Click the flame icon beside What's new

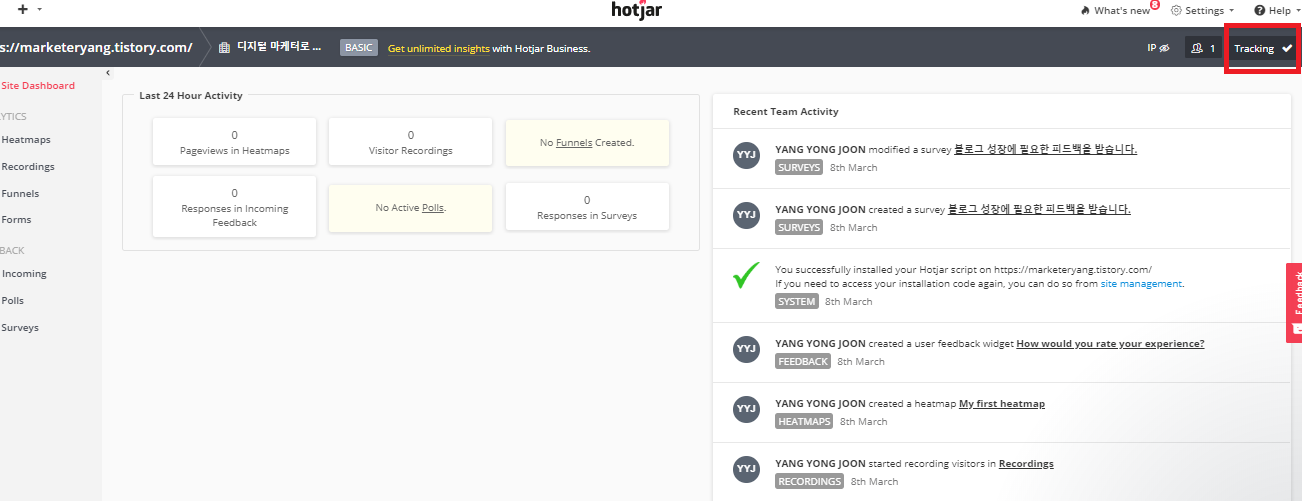(x=1085, y=10)
